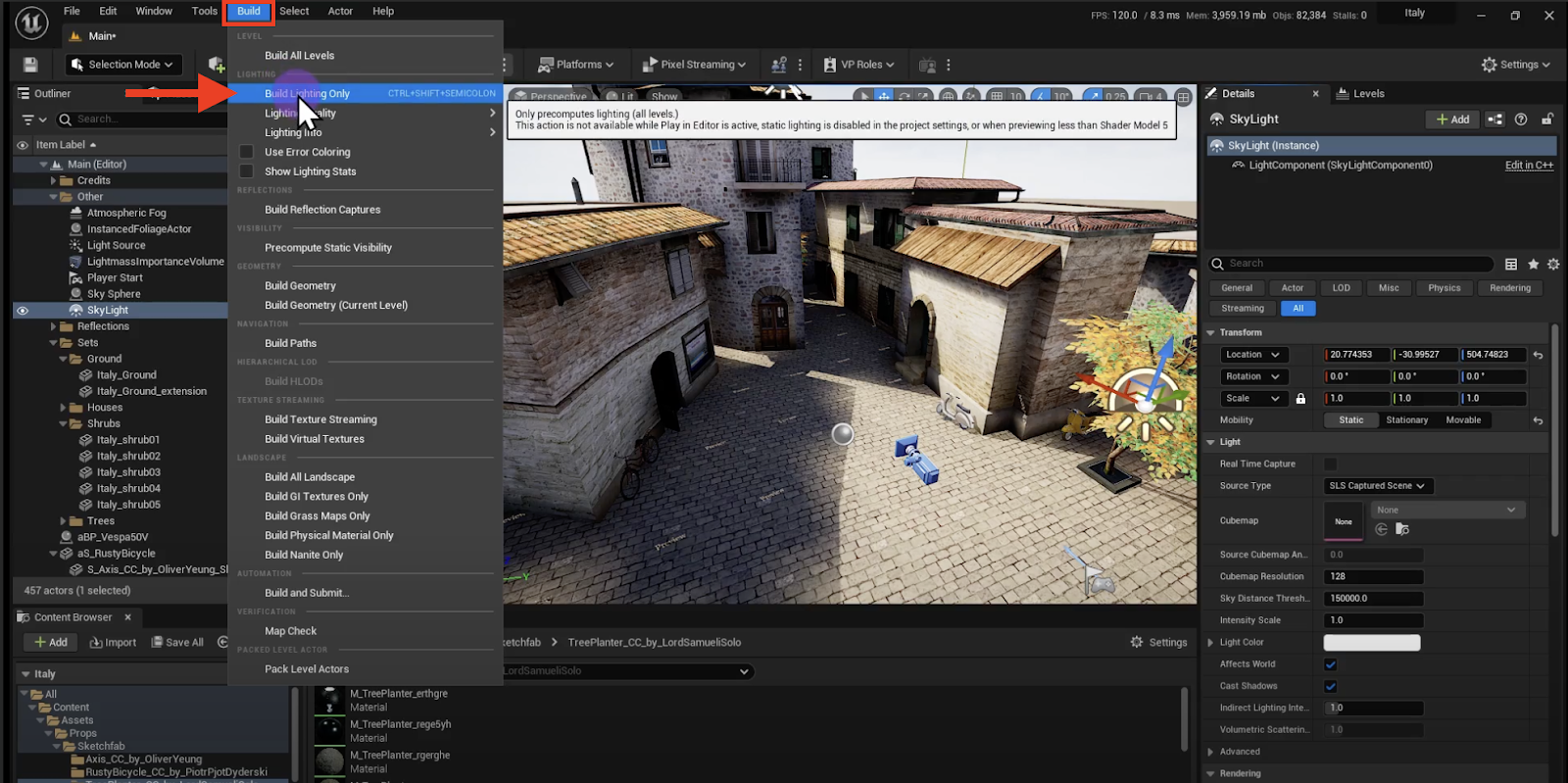Toggle the Cast Shadows checkbox
The height and width of the screenshot is (783, 1568).
1330,686
